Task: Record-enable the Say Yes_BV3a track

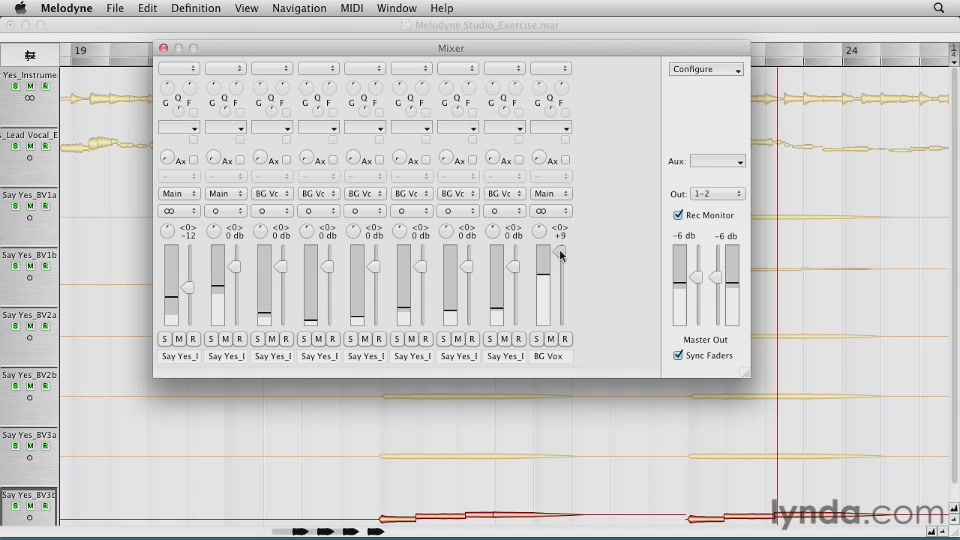Action: pos(45,446)
